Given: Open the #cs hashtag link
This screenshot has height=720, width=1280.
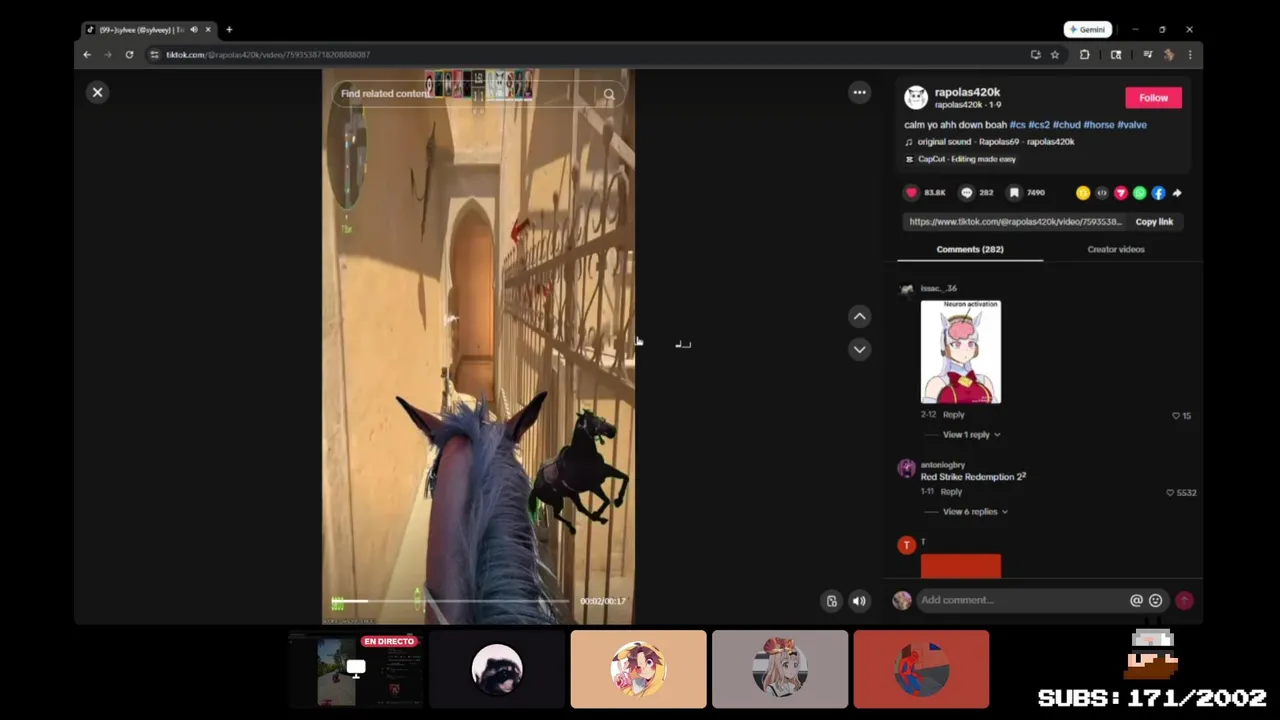Looking at the screenshot, I should click(x=1017, y=125).
